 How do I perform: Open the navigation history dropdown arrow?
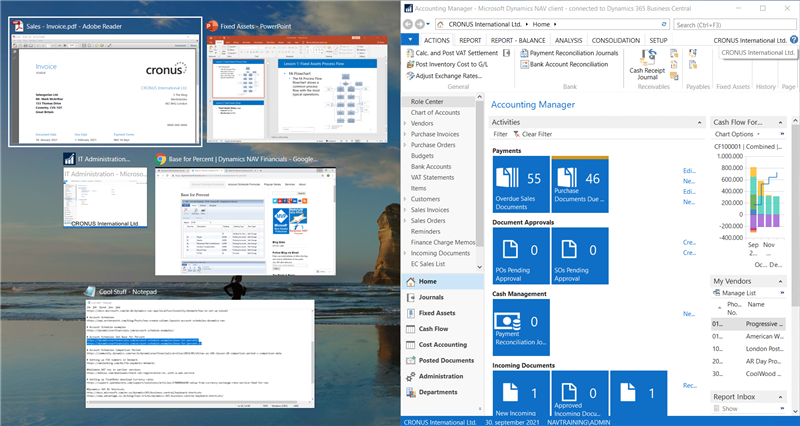[x=428, y=24]
